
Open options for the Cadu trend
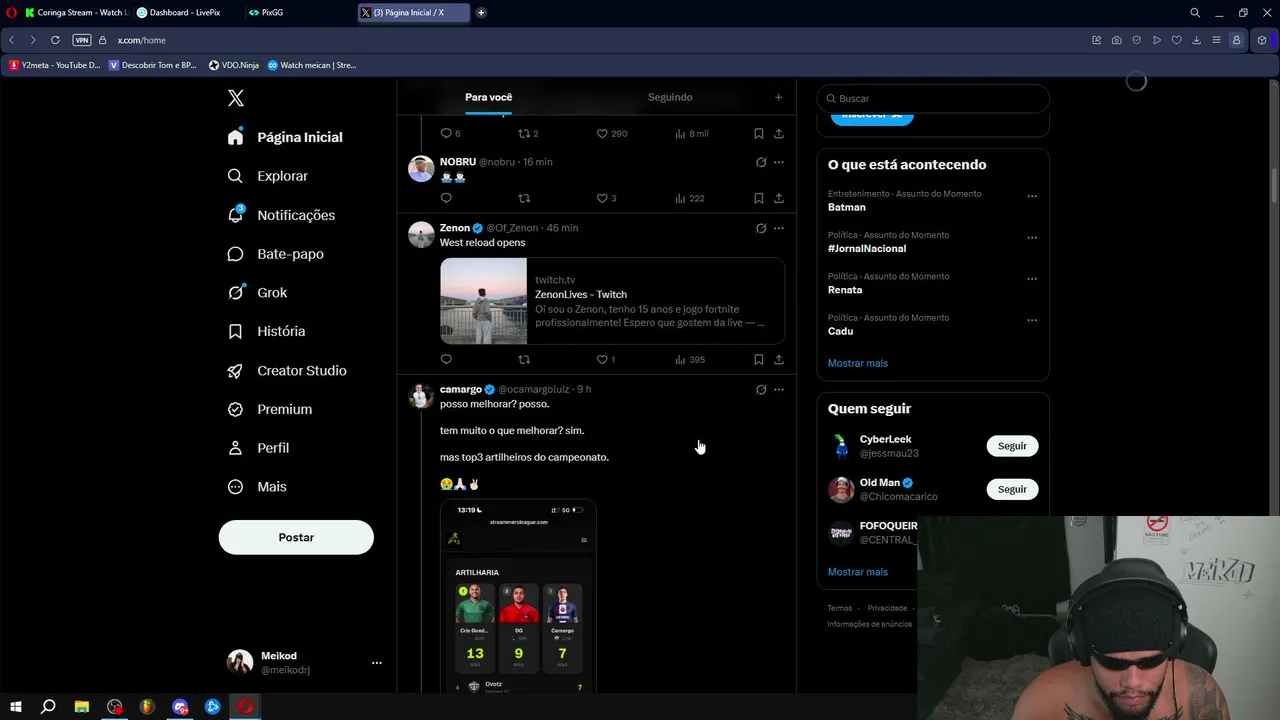pos(1032,320)
